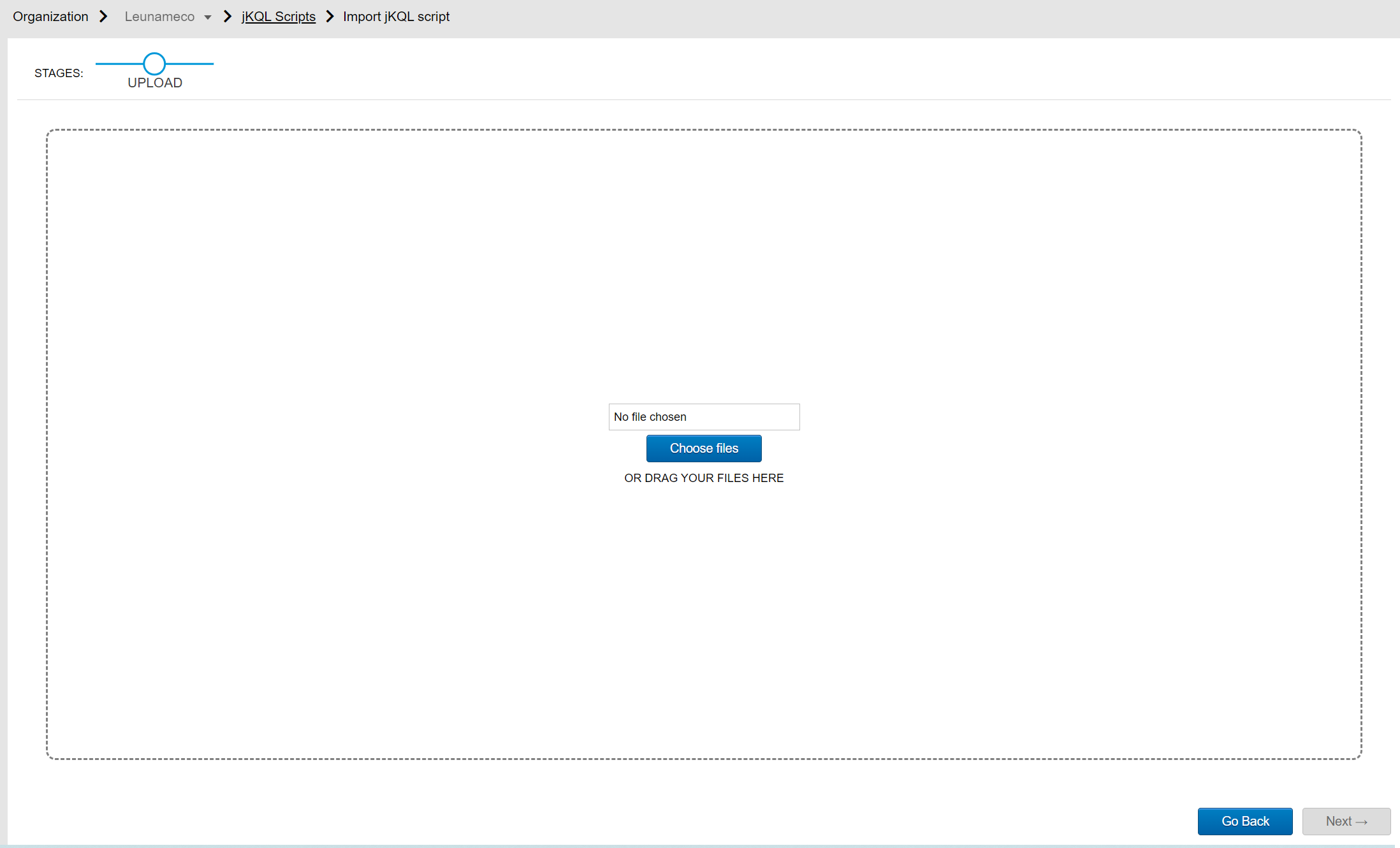This screenshot has width=1400, height=848.
Task: Expand the Leunameco organization dropdown
Action: point(168,17)
